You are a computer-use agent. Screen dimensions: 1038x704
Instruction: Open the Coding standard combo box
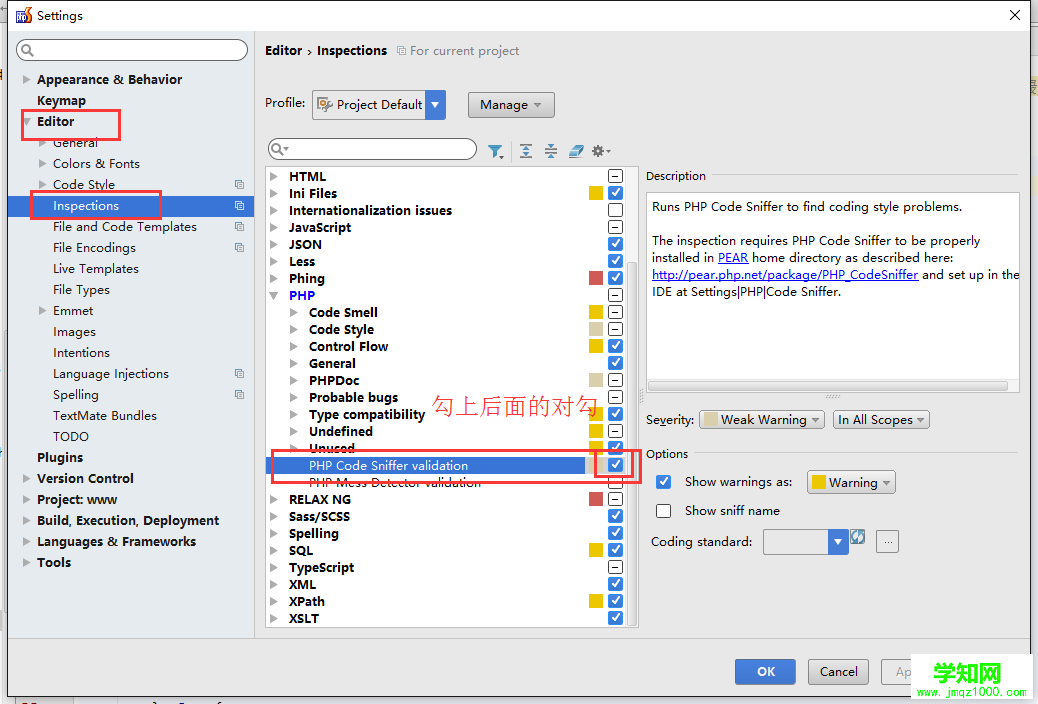click(x=806, y=542)
